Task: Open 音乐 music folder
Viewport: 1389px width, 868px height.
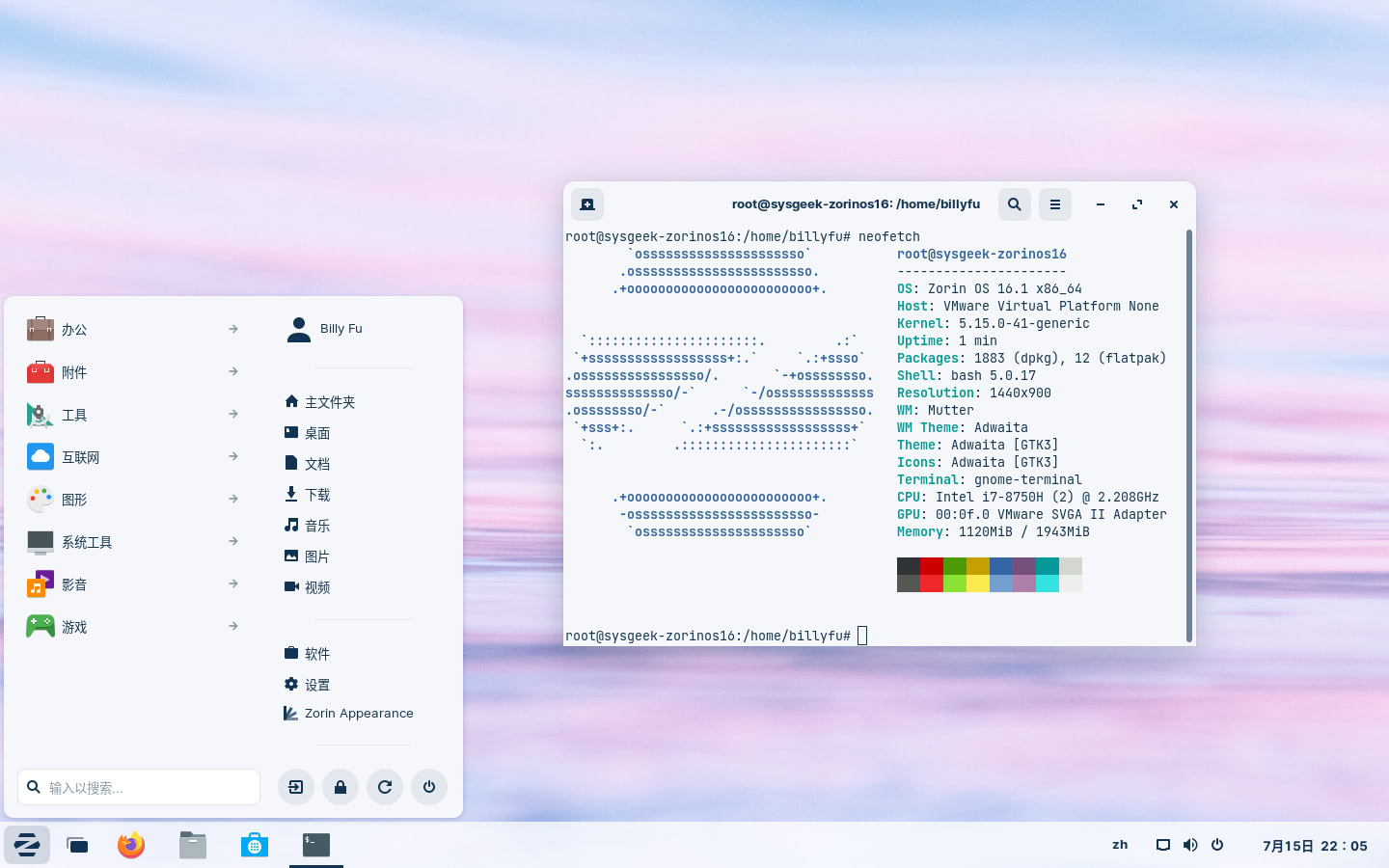Action: click(307, 526)
